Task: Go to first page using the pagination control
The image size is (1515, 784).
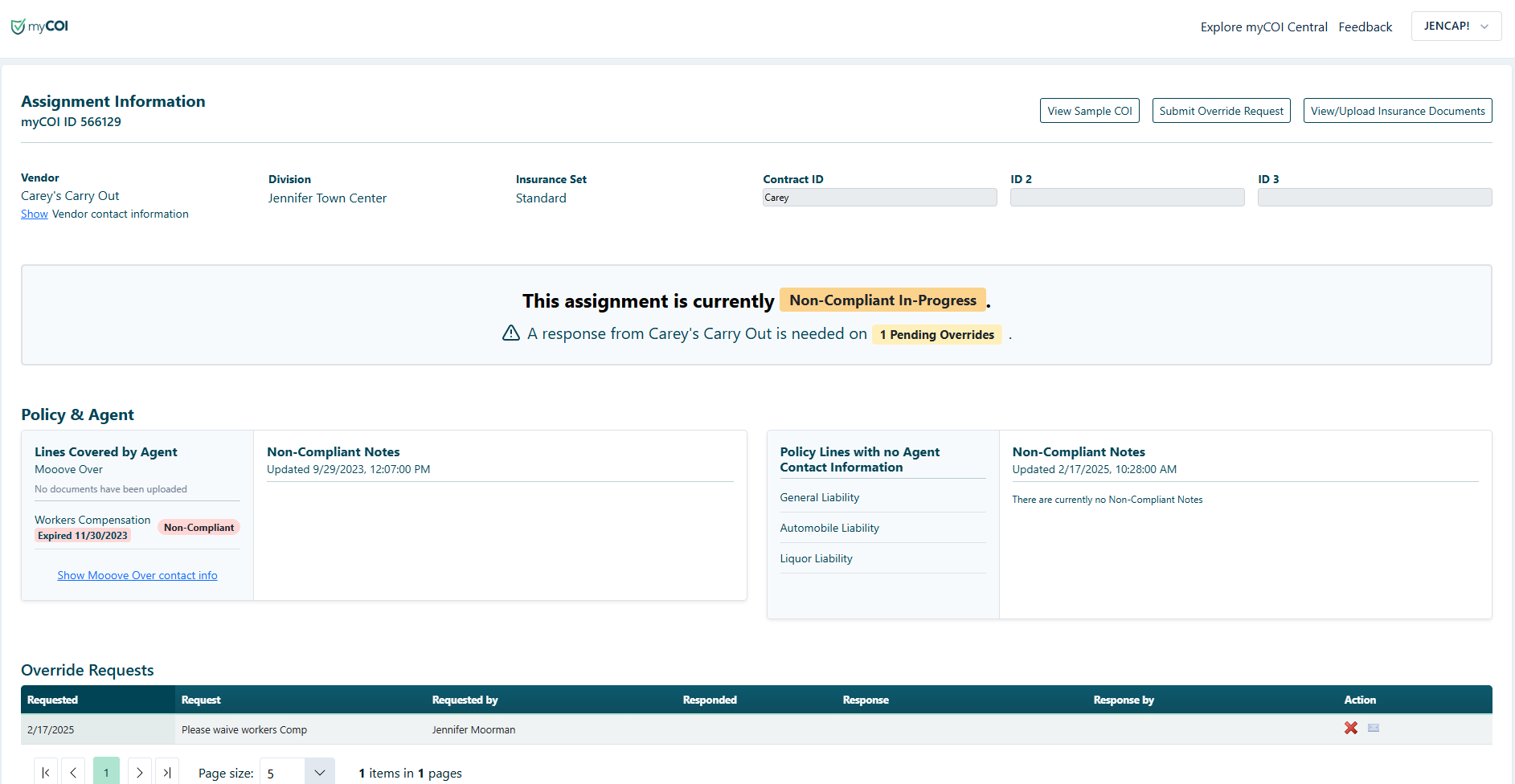Action: (x=45, y=771)
